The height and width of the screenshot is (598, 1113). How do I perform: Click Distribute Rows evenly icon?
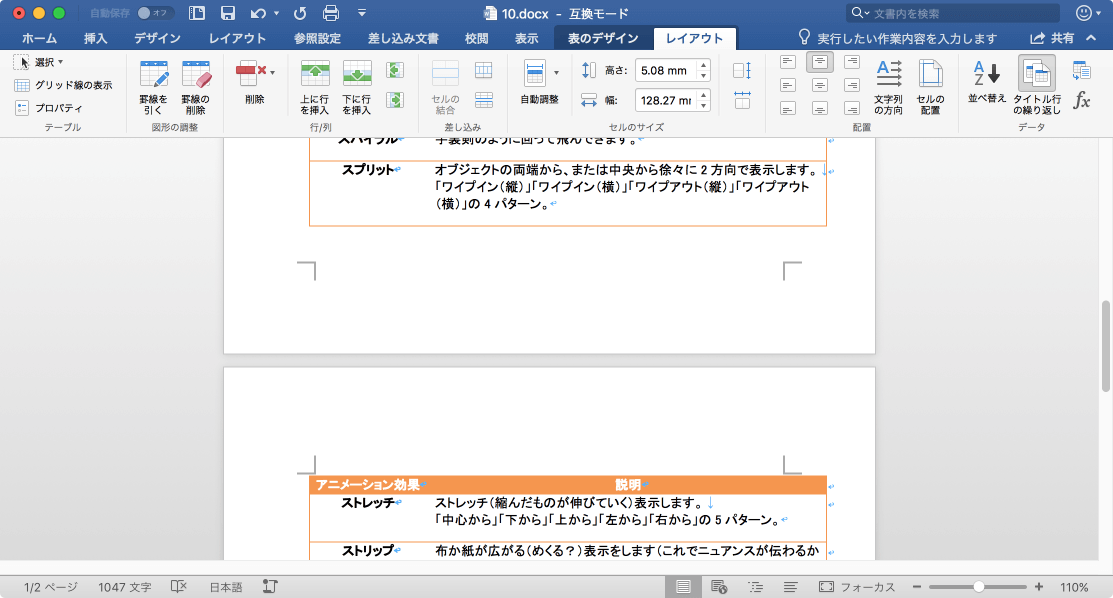coord(742,70)
